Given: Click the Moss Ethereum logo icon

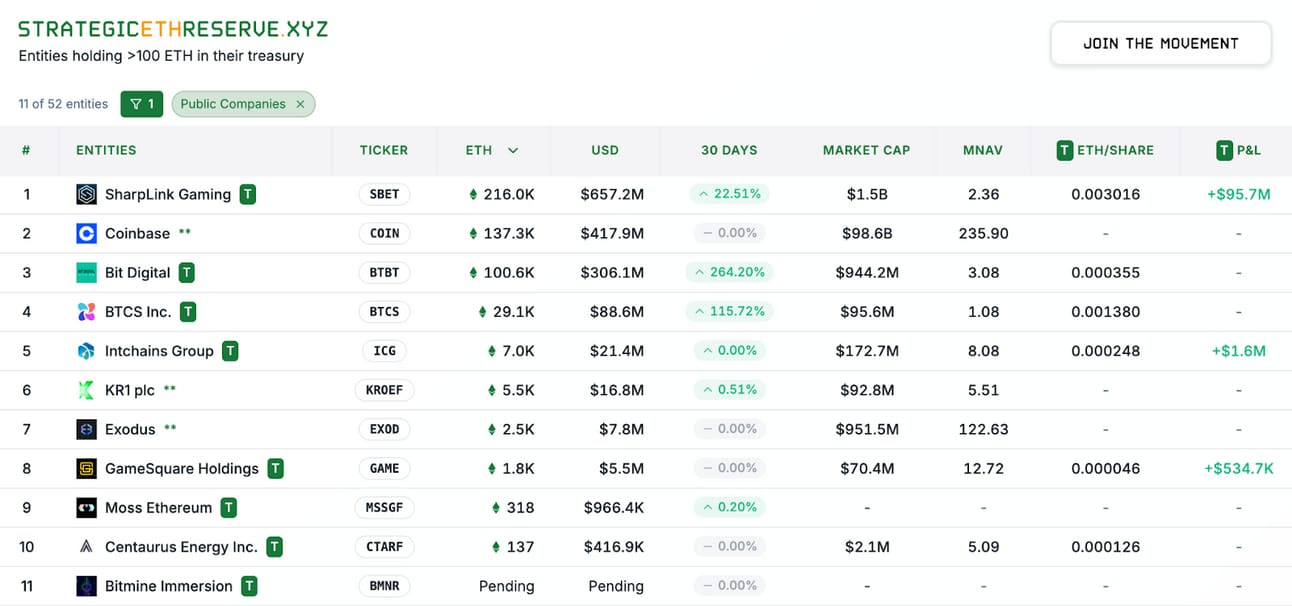Looking at the screenshot, I should (x=87, y=508).
